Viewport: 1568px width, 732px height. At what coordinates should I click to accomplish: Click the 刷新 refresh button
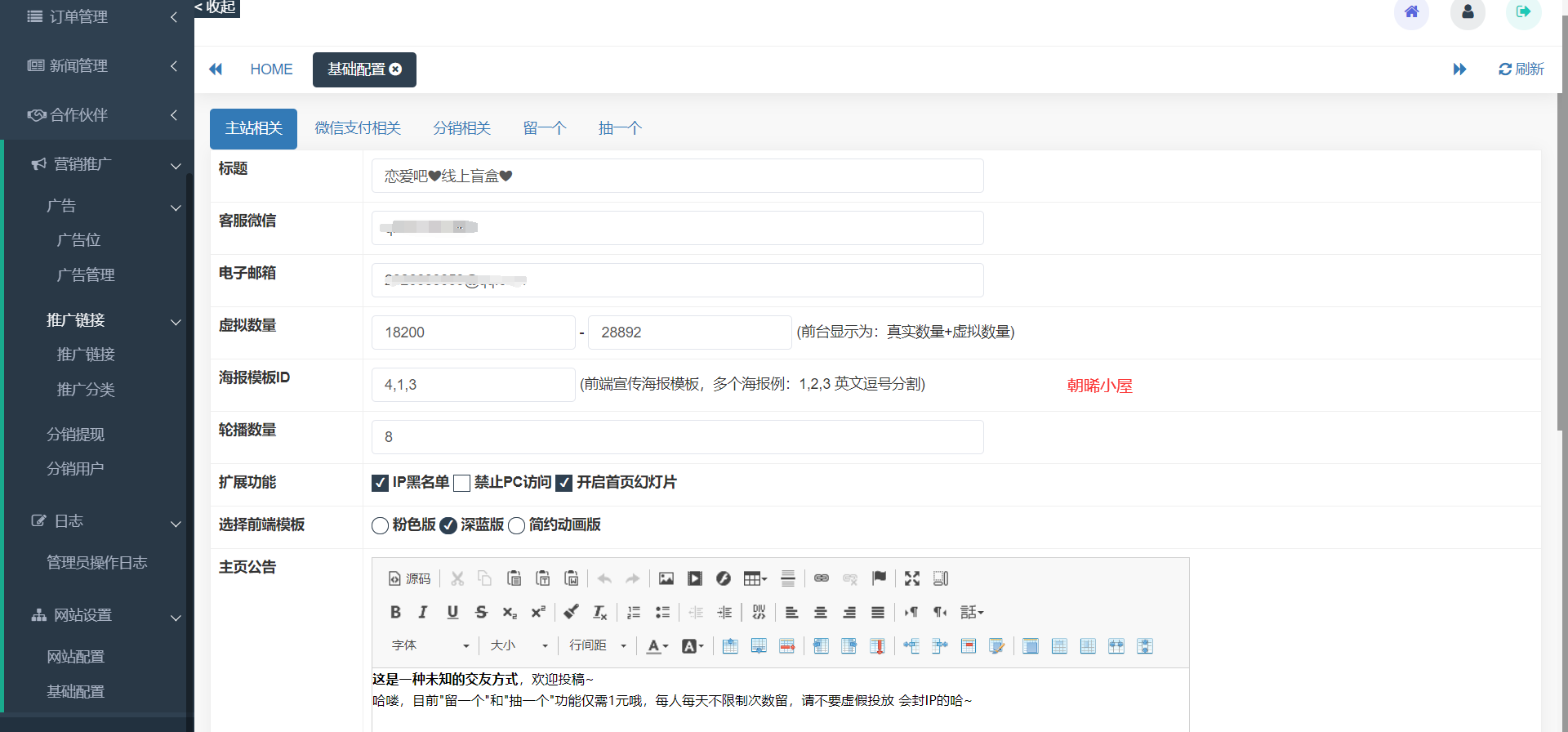pyautogui.click(x=1521, y=69)
